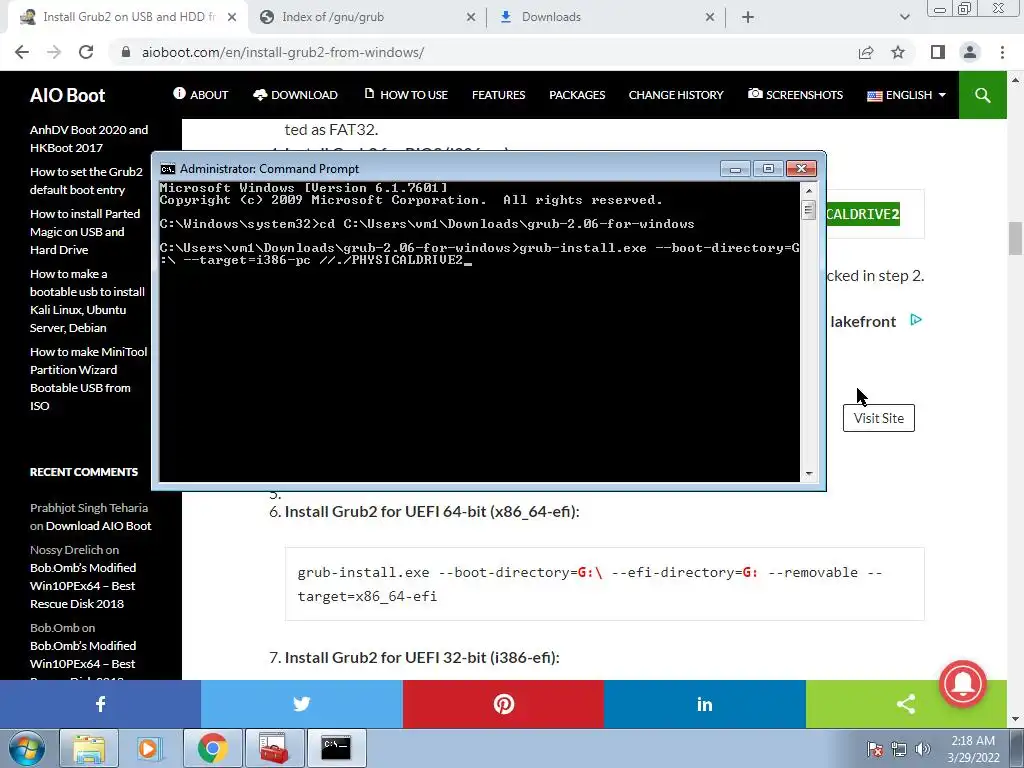Click the network tray icon
This screenshot has width=1024, height=768.
(x=899, y=750)
